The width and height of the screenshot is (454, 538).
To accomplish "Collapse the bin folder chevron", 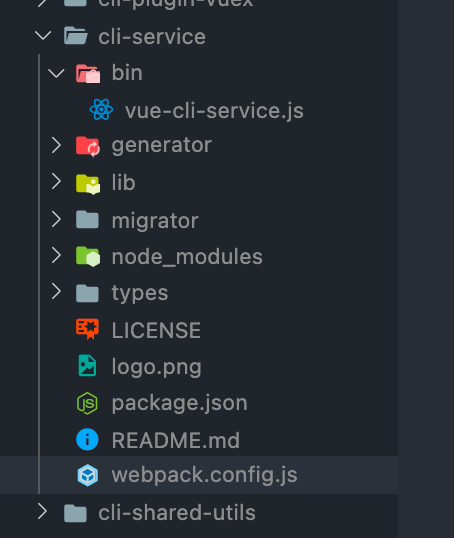I will click(56, 73).
